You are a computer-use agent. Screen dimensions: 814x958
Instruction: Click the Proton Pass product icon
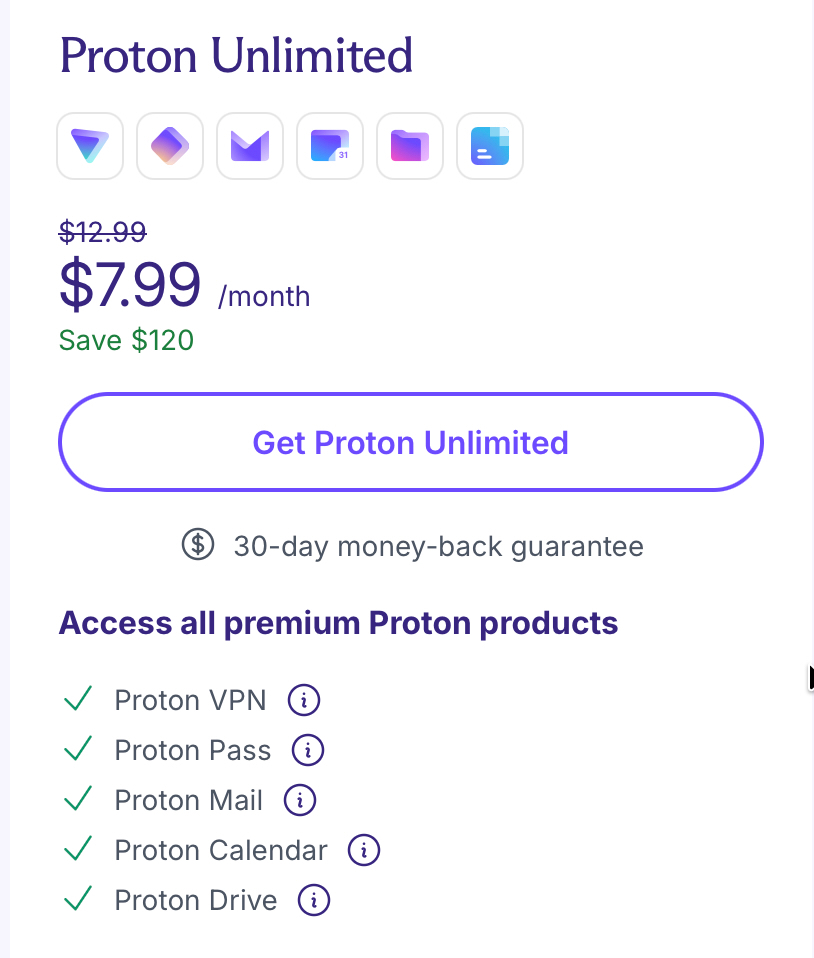pyautogui.click(x=170, y=147)
